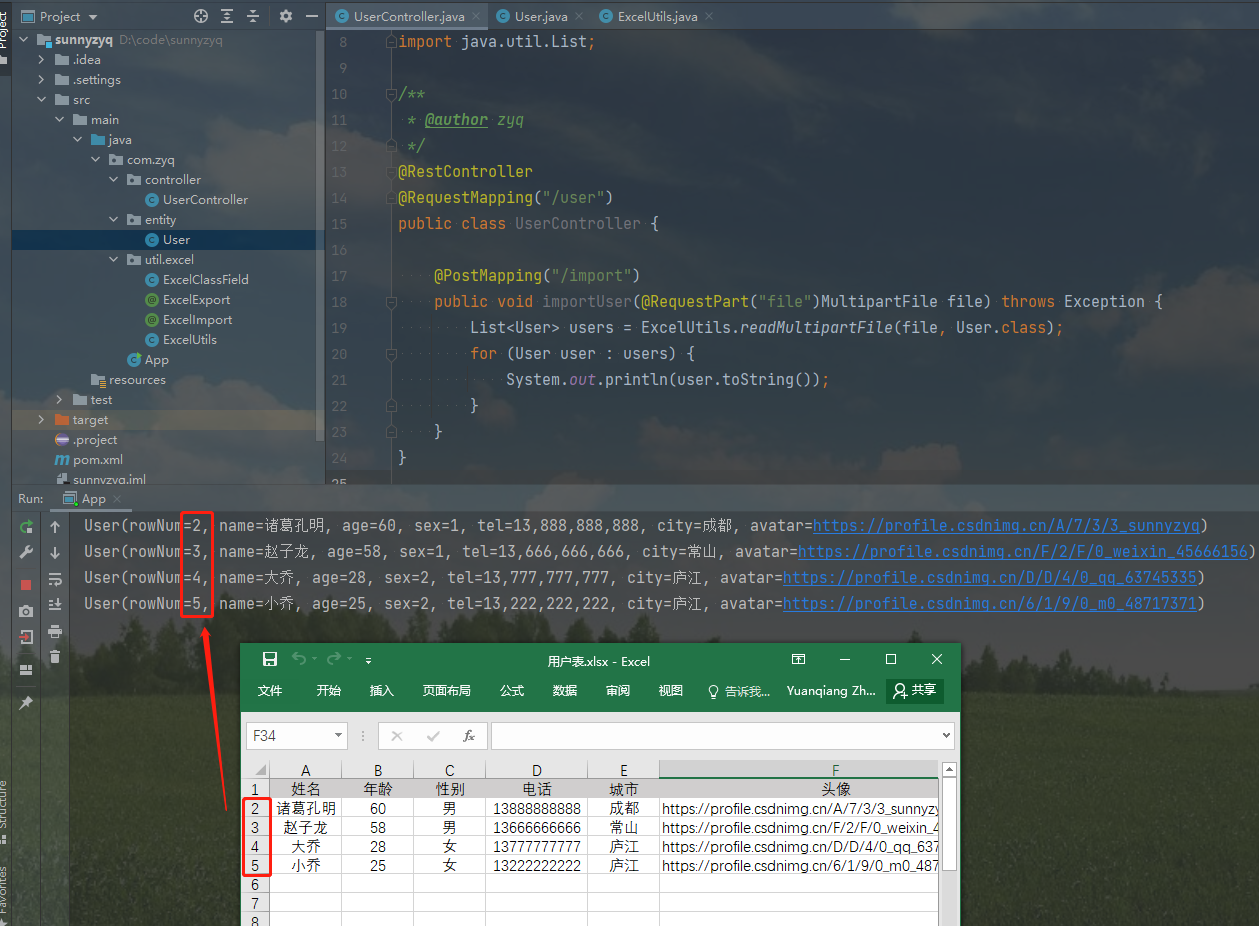The height and width of the screenshot is (926, 1259).
Task: Expand the target folder in project tree
Action: [x=41, y=420]
